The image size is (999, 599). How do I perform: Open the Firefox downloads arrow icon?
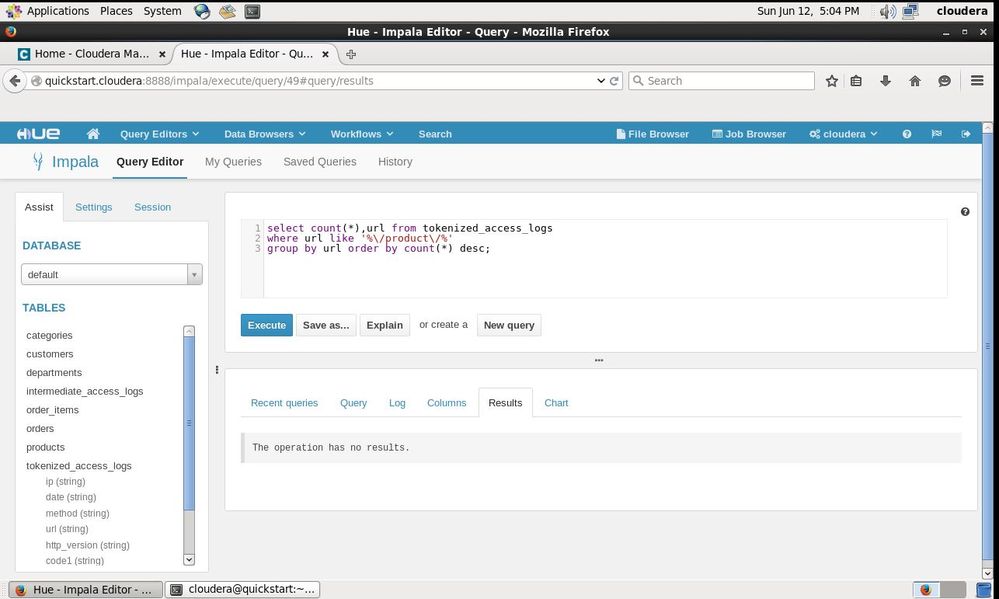(x=885, y=81)
